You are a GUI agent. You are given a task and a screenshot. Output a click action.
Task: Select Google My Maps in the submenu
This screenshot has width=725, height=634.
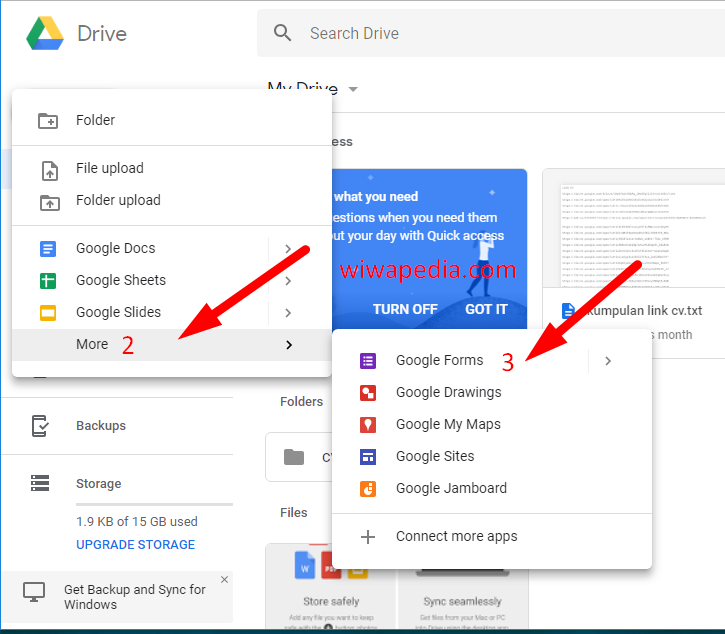coord(492,425)
